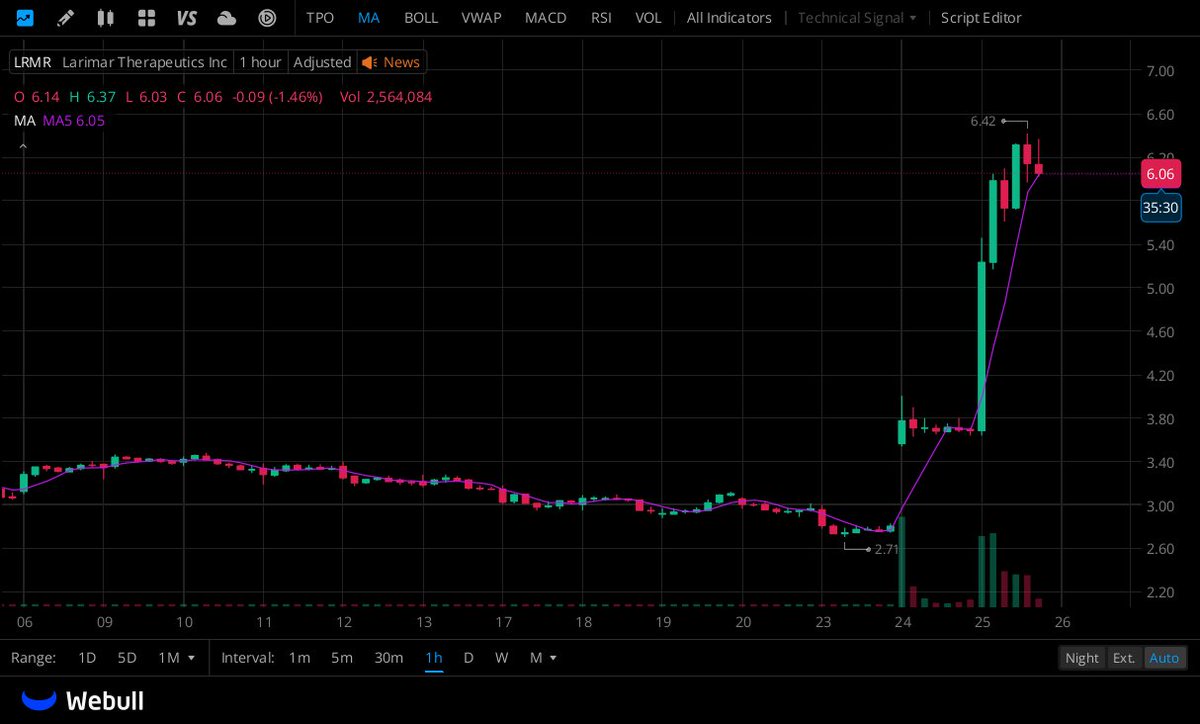Switch to candlestick chart style icon
This screenshot has width=1200, height=724.
tap(105, 18)
